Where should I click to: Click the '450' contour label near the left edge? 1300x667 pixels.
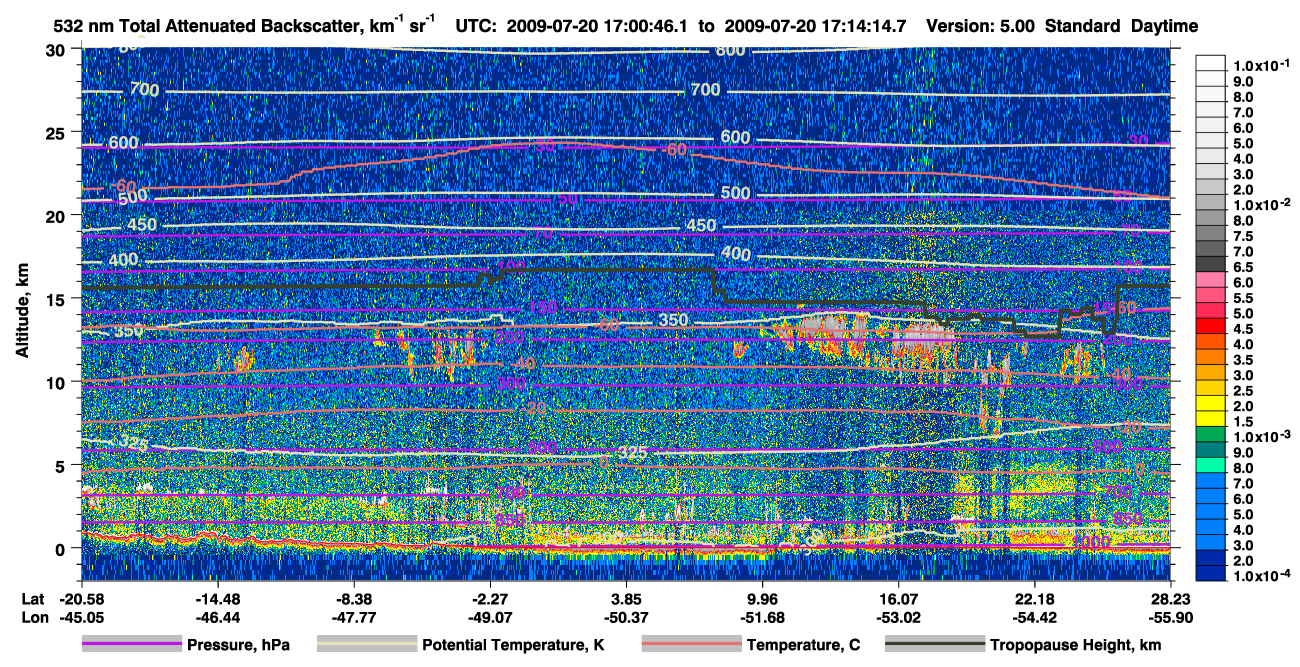point(141,225)
